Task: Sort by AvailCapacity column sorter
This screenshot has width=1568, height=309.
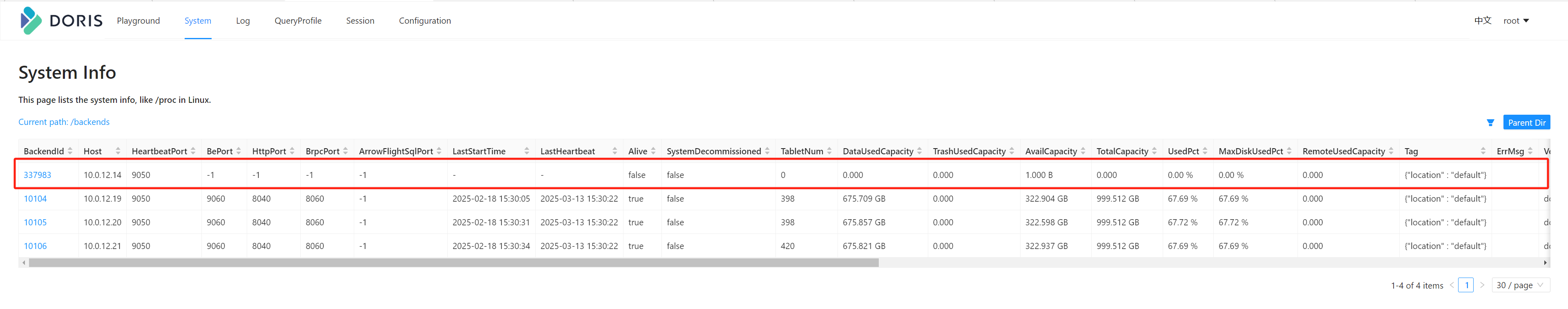Action: [1083, 151]
